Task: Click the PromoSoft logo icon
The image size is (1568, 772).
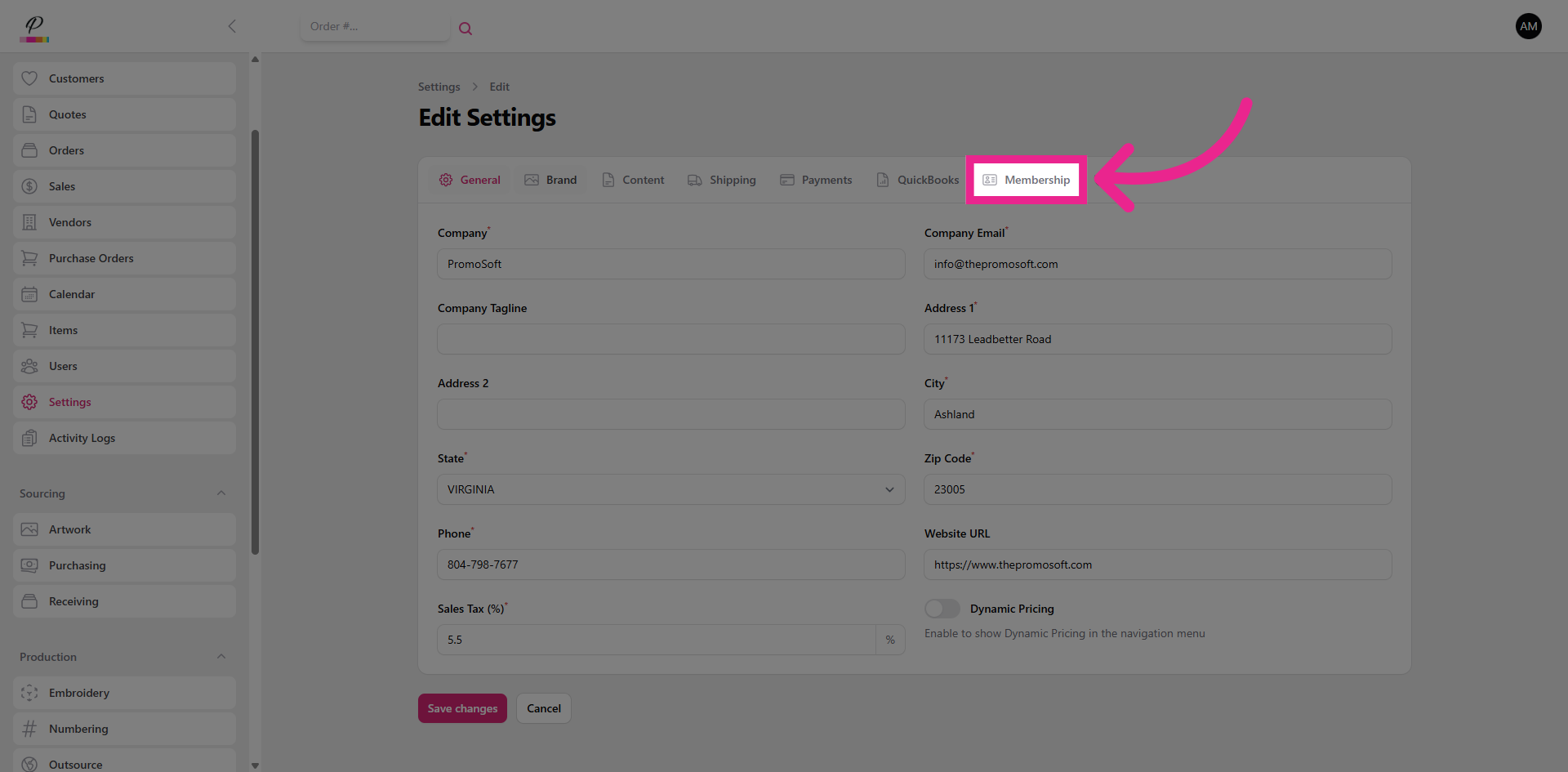Action: click(x=34, y=28)
